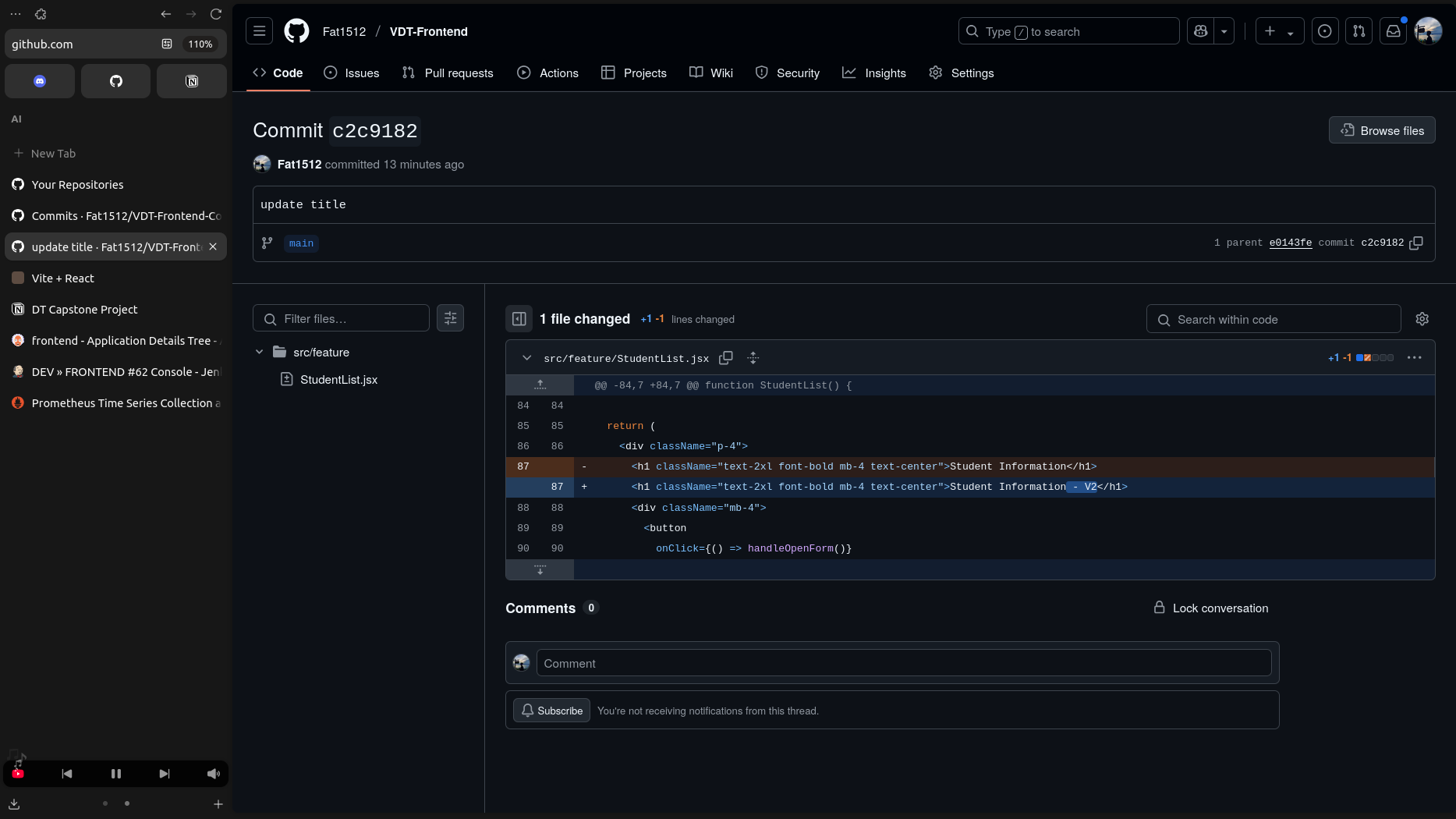Open the pinned GitHub tab

pyautogui.click(x=115, y=81)
